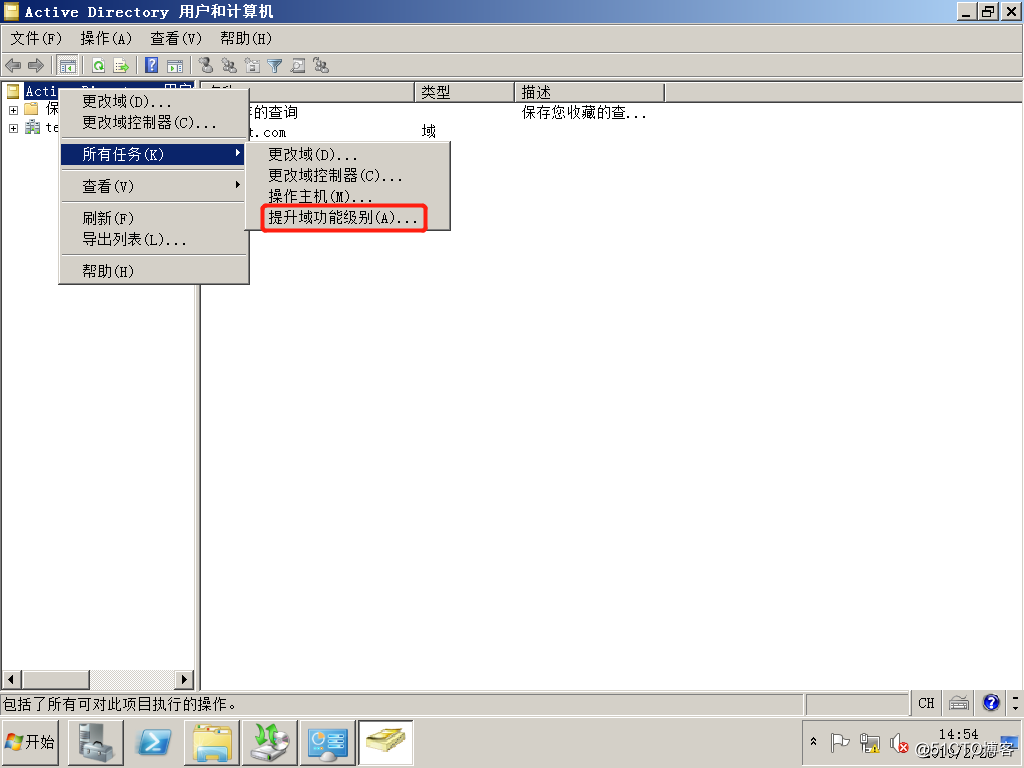Select 更改域控制器(C)... in the submenu

[347, 176]
